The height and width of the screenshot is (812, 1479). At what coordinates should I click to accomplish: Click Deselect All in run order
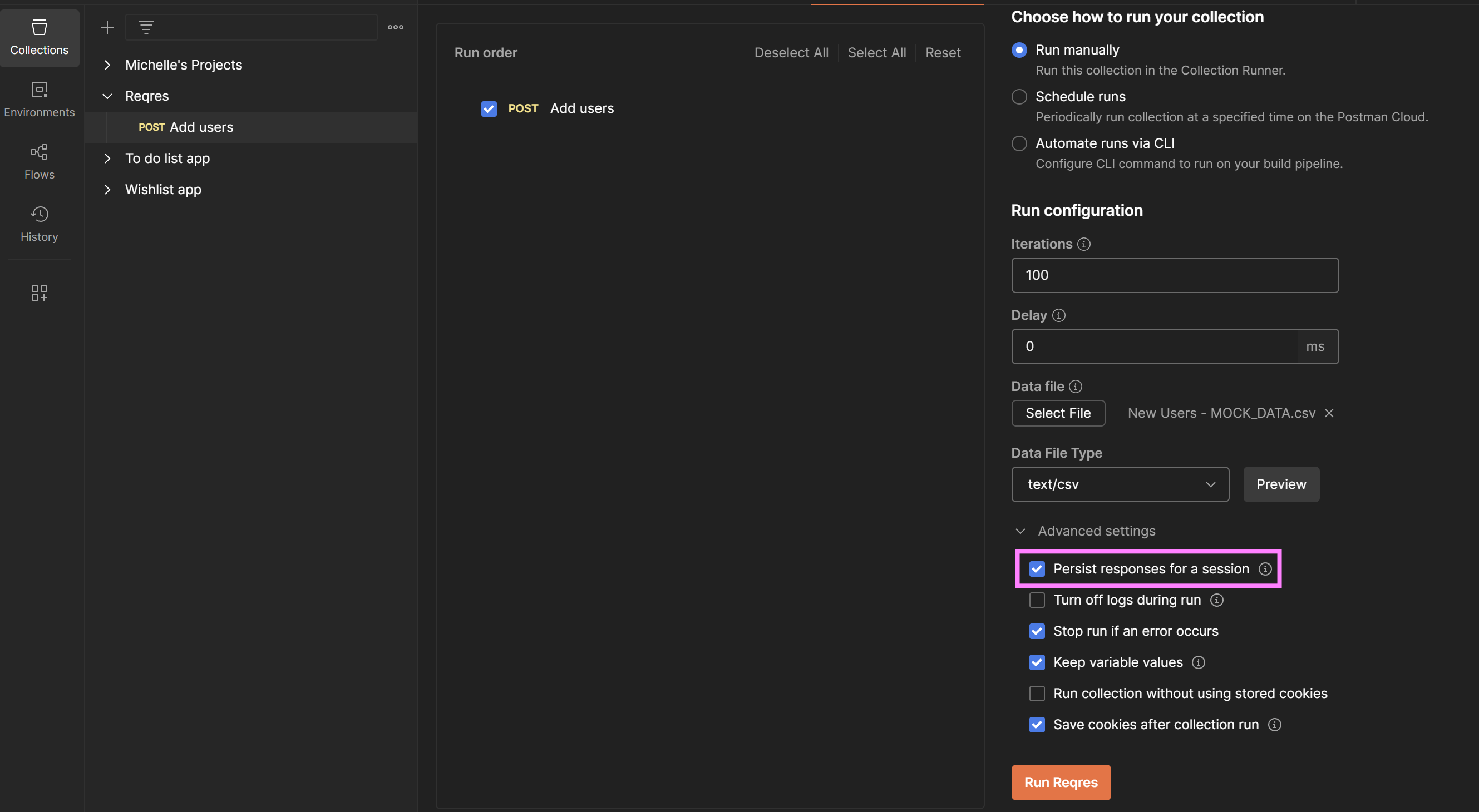[791, 53]
